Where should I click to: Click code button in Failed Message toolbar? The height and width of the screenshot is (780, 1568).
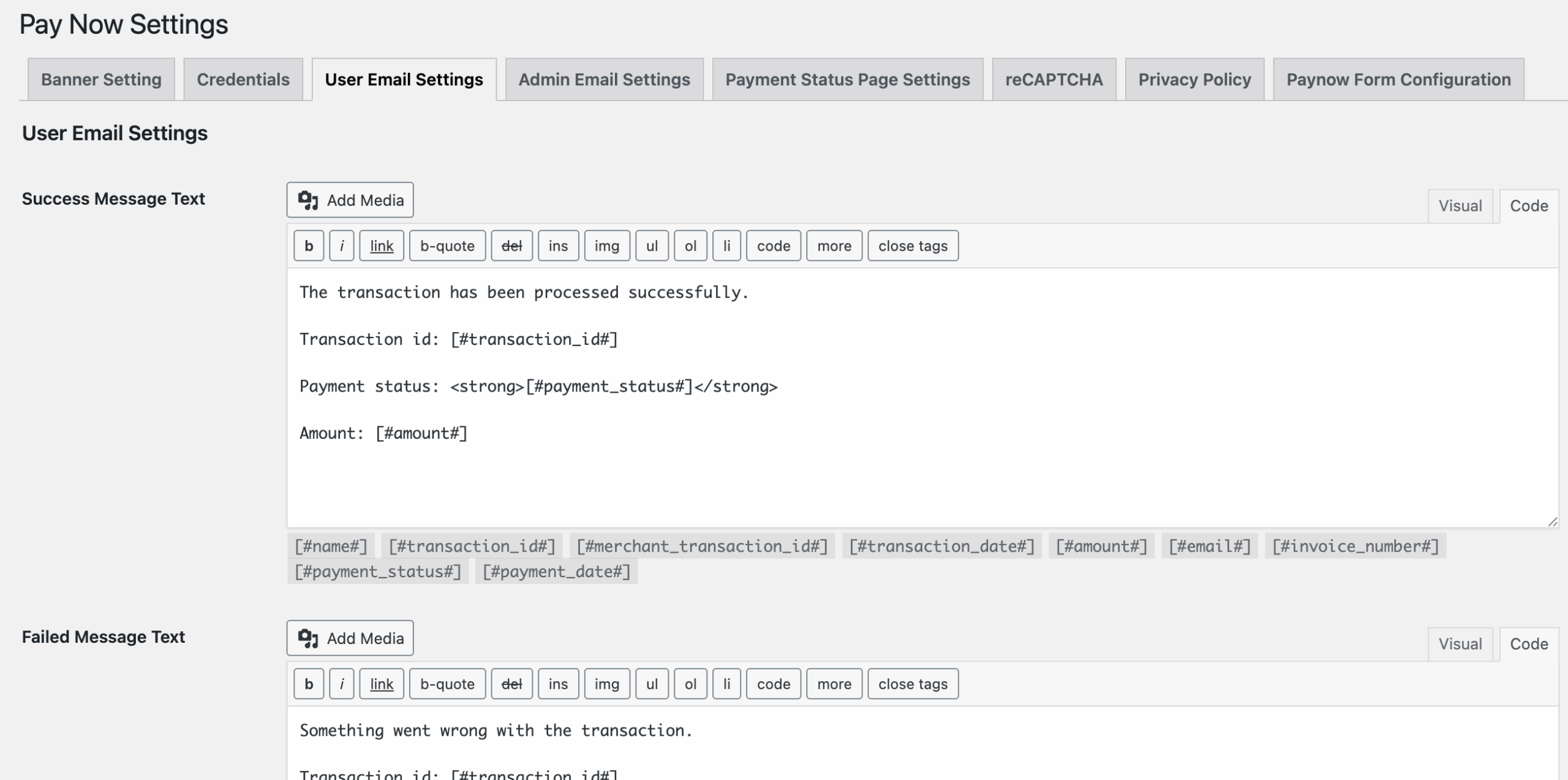pyautogui.click(x=774, y=684)
